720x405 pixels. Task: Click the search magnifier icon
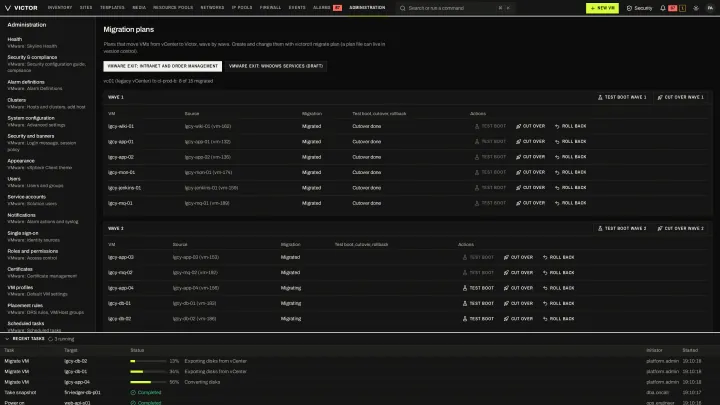click(403, 8)
